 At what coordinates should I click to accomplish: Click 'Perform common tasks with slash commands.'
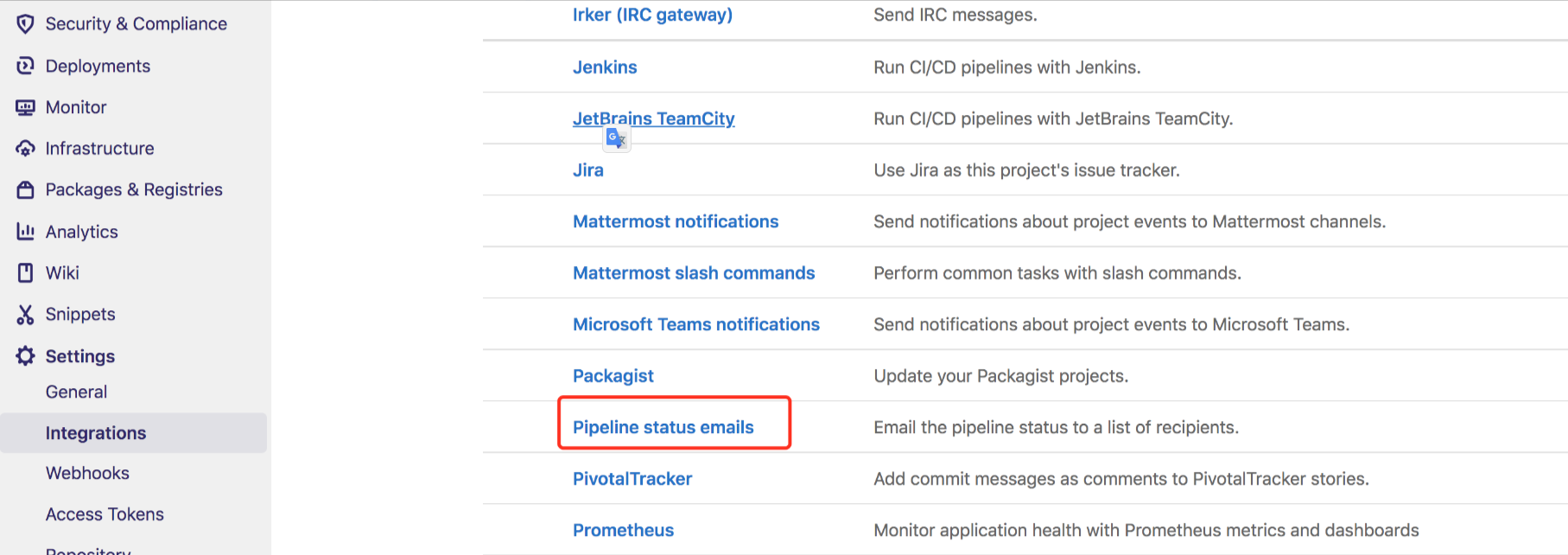click(1057, 273)
